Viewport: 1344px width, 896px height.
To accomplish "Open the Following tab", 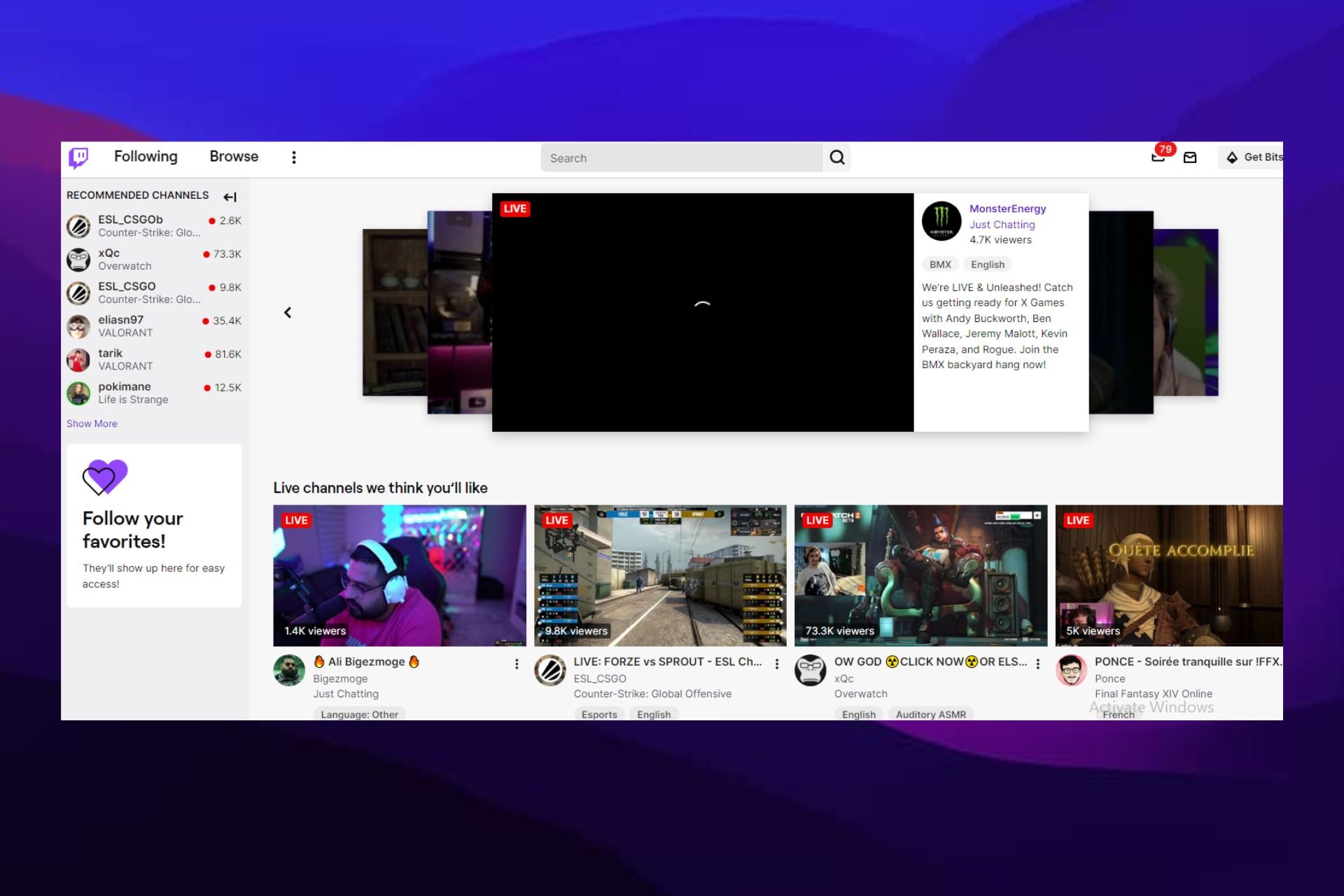I will (146, 157).
